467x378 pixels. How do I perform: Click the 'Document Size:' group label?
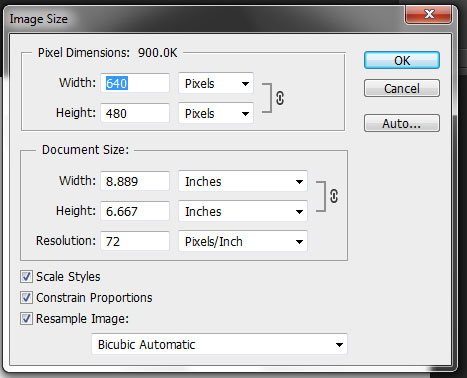click(85, 150)
